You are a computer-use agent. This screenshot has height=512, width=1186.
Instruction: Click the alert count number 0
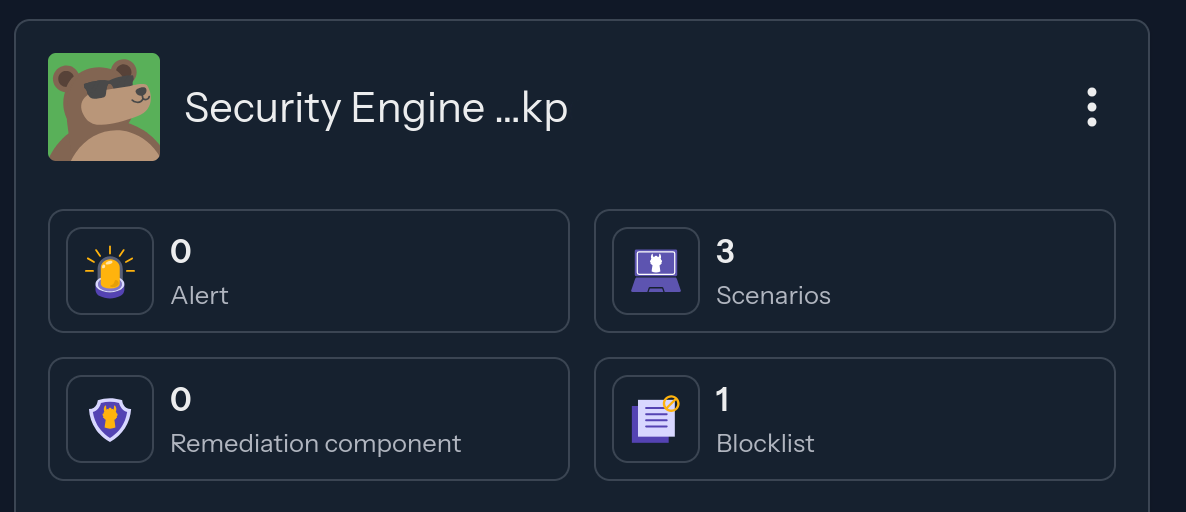[x=181, y=252]
